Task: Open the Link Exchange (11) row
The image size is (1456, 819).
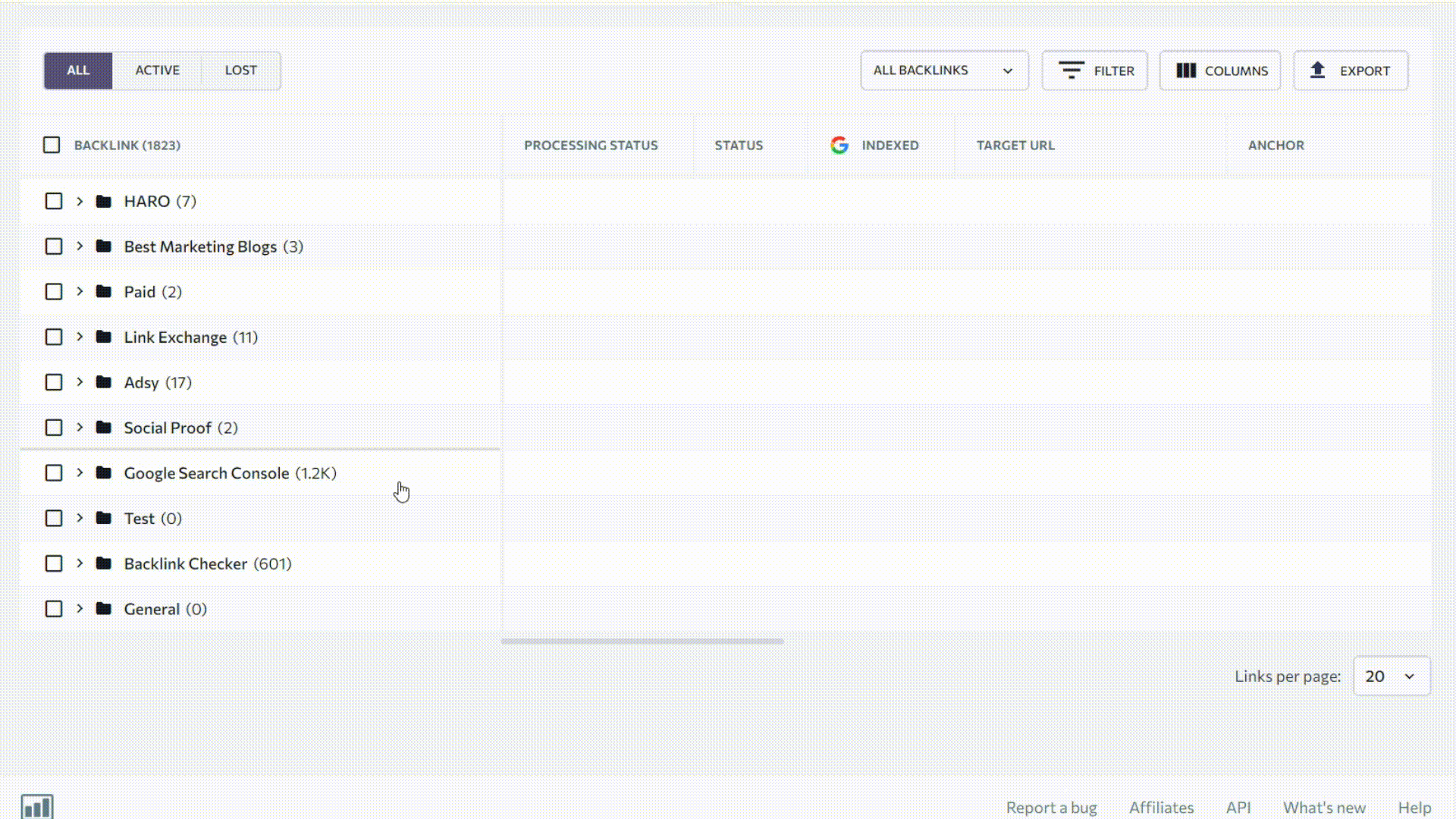Action: pyautogui.click(x=260, y=337)
